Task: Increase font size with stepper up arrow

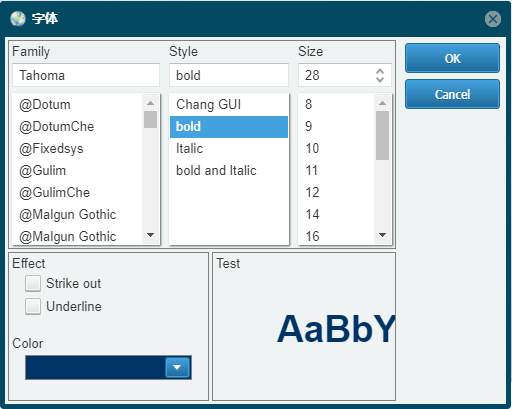Action: coord(380,71)
